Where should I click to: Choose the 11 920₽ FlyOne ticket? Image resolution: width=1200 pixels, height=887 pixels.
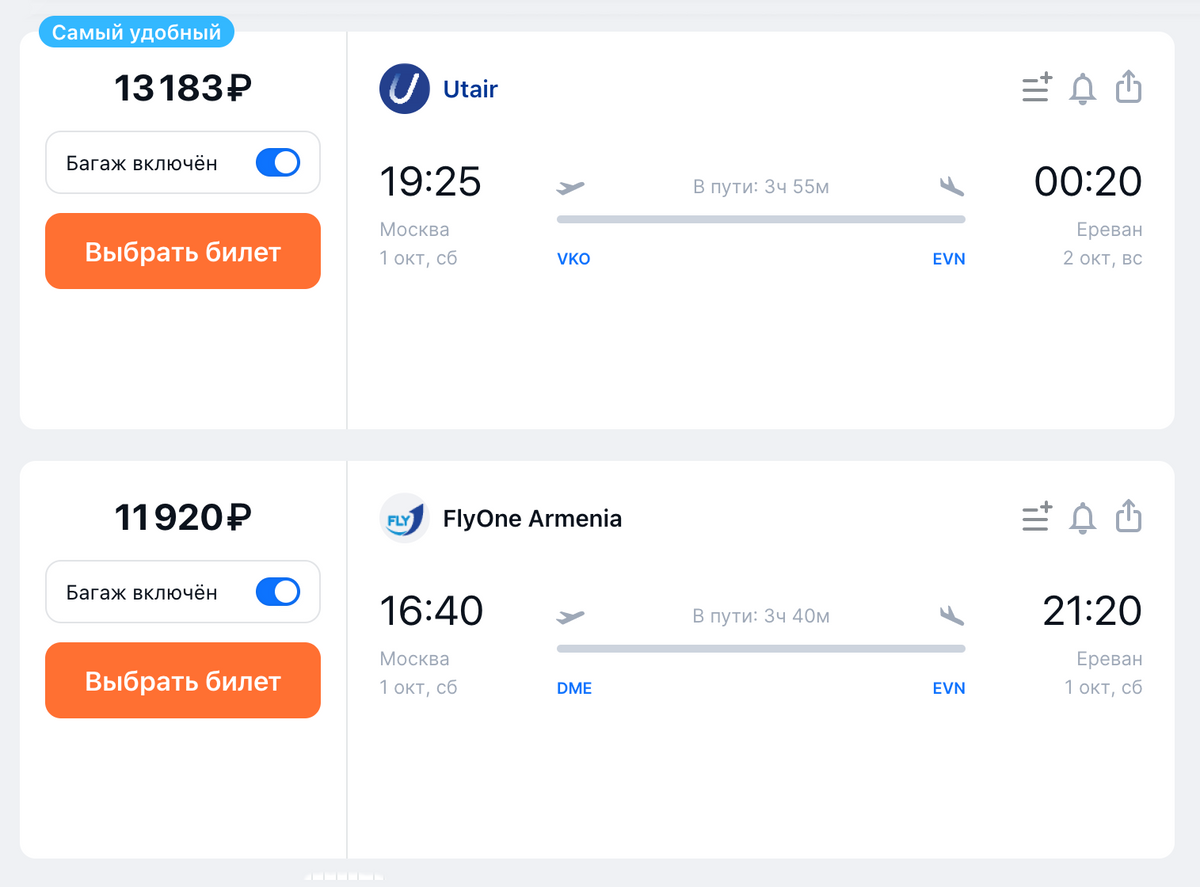[x=183, y=680]
